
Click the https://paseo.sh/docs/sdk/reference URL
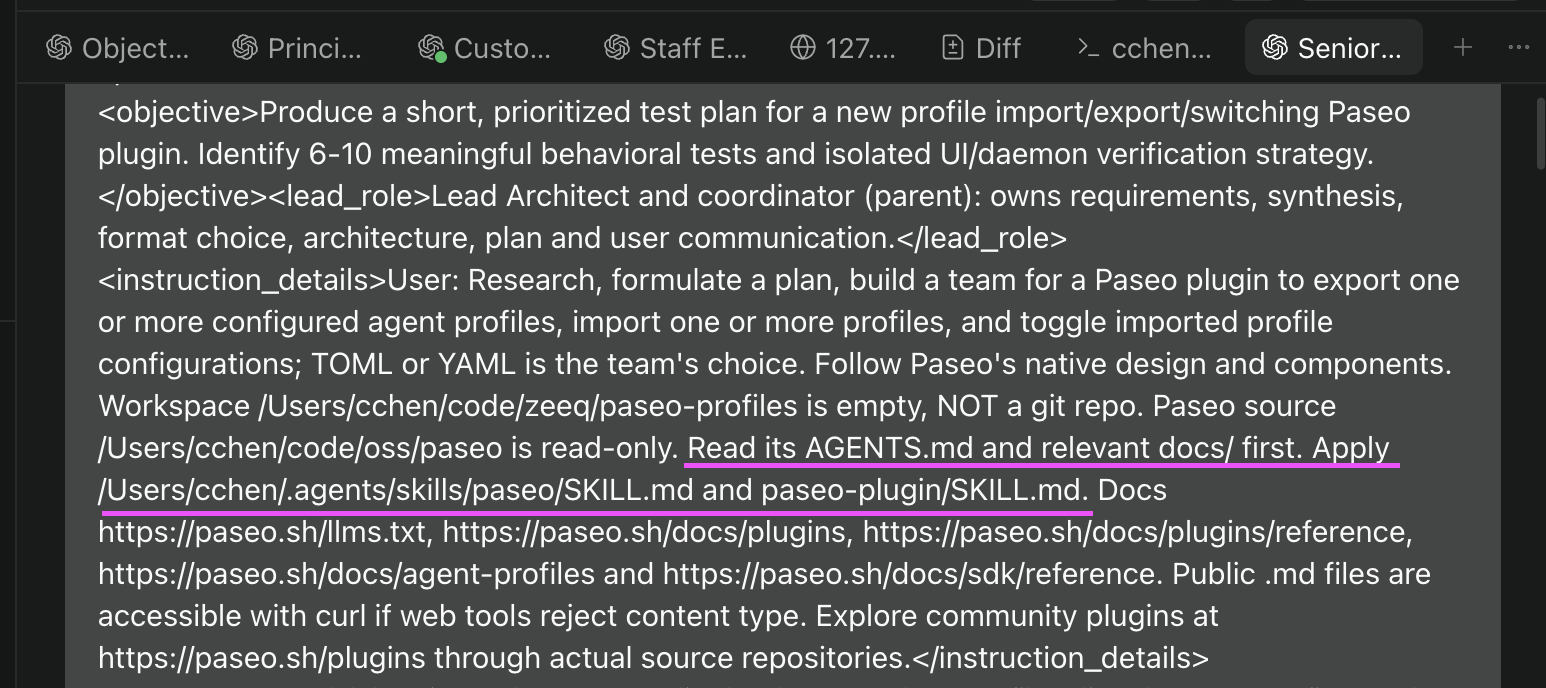pyautogui.click(x=911, y=574)
